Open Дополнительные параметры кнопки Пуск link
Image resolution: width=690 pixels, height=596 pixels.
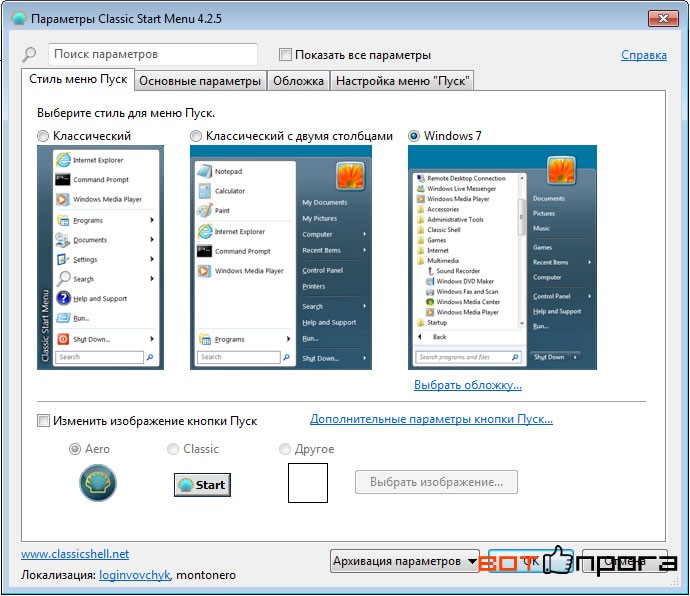pos(431,419)
